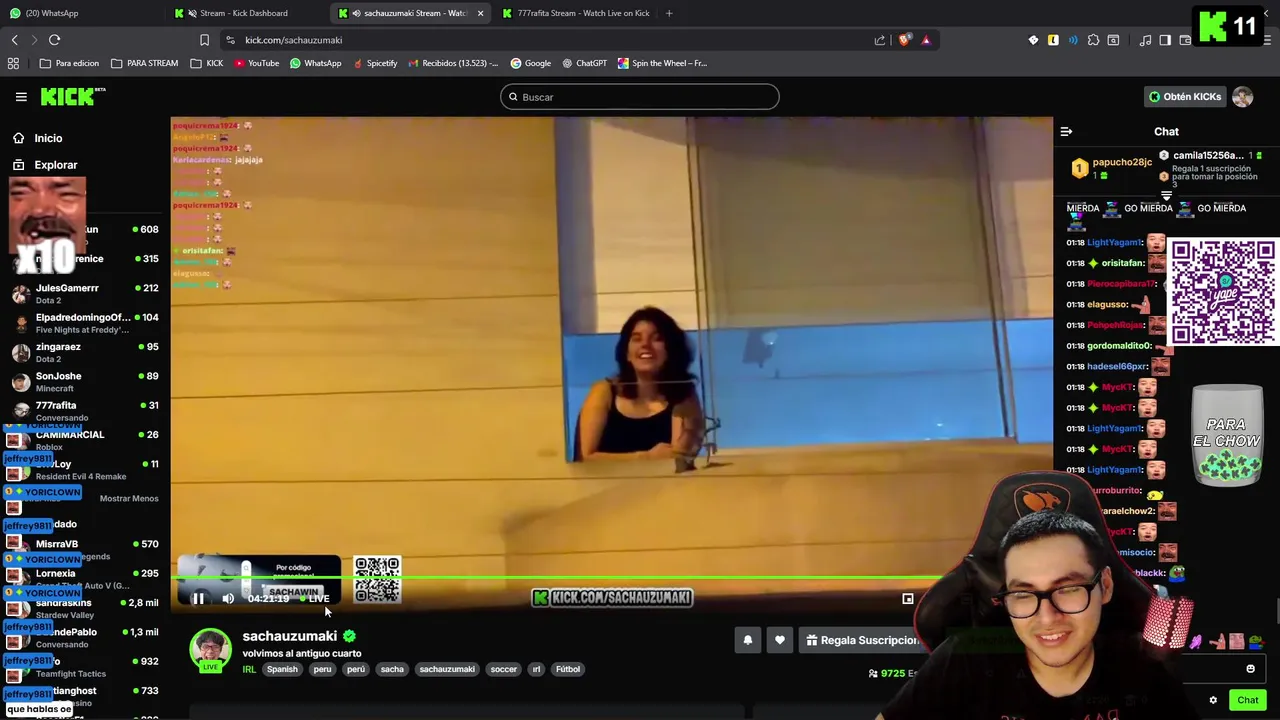This screenshot has width=1280, height=720.
Task: Open sachauzumaki streamer avatar
Action: coord(210,650)
